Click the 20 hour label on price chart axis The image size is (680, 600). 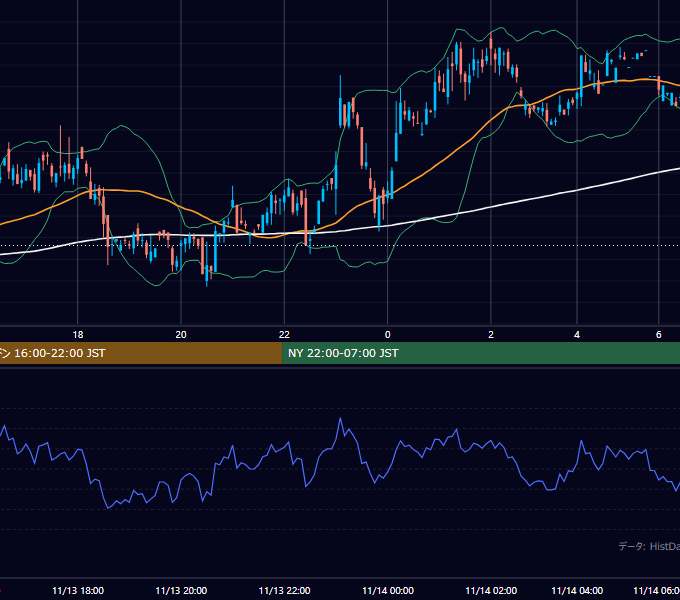(x=181, y=335)
